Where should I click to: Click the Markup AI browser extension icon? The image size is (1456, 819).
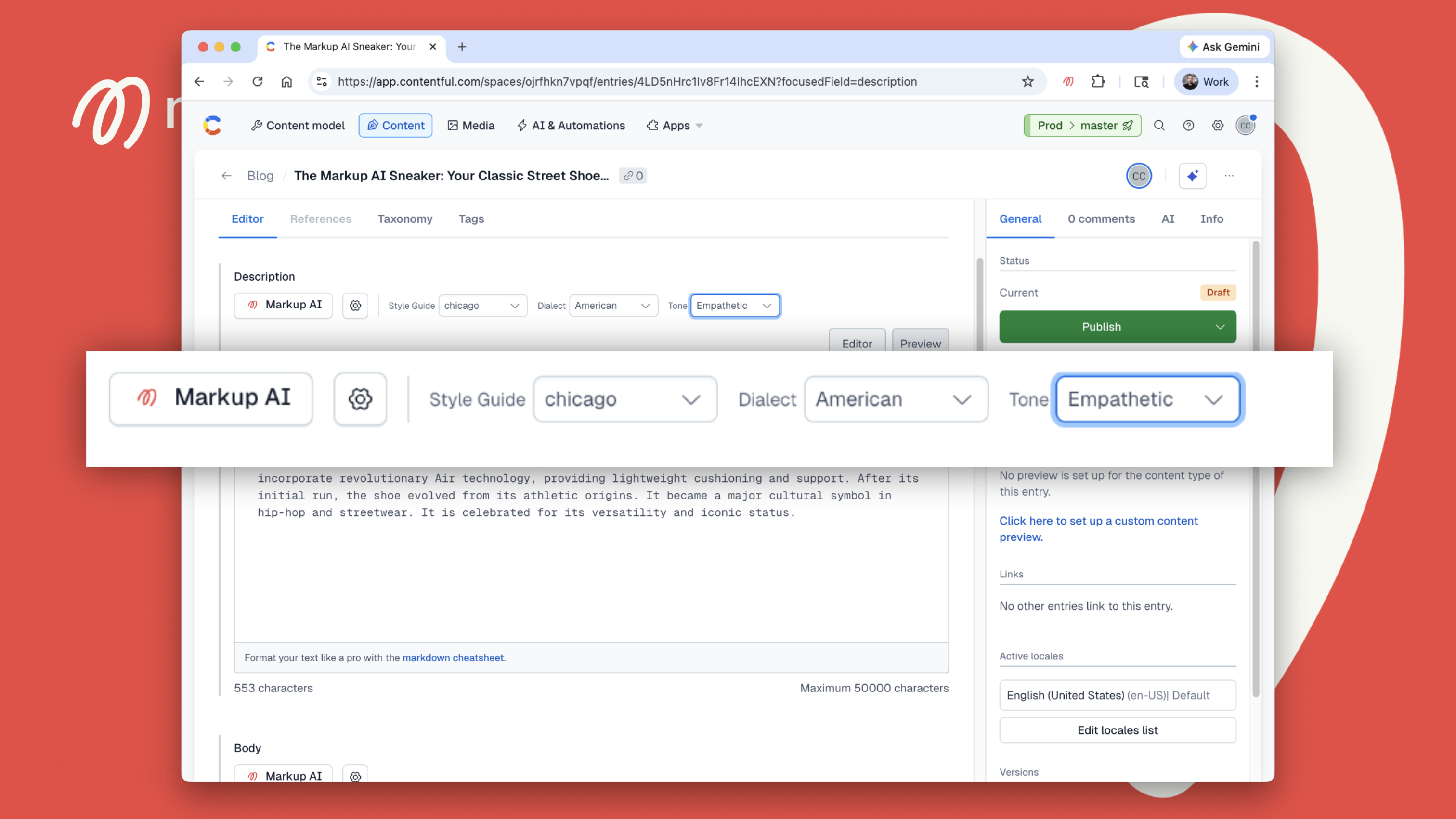1068,81
